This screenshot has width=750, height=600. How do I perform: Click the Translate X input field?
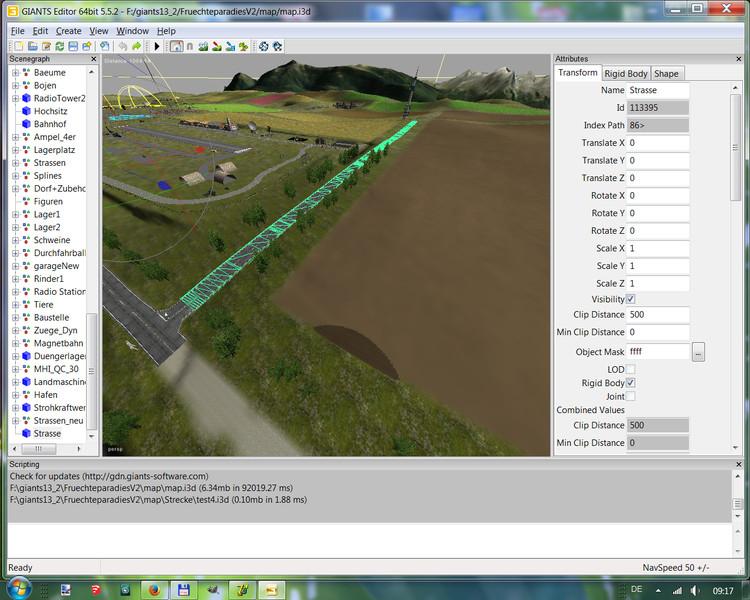657,143
